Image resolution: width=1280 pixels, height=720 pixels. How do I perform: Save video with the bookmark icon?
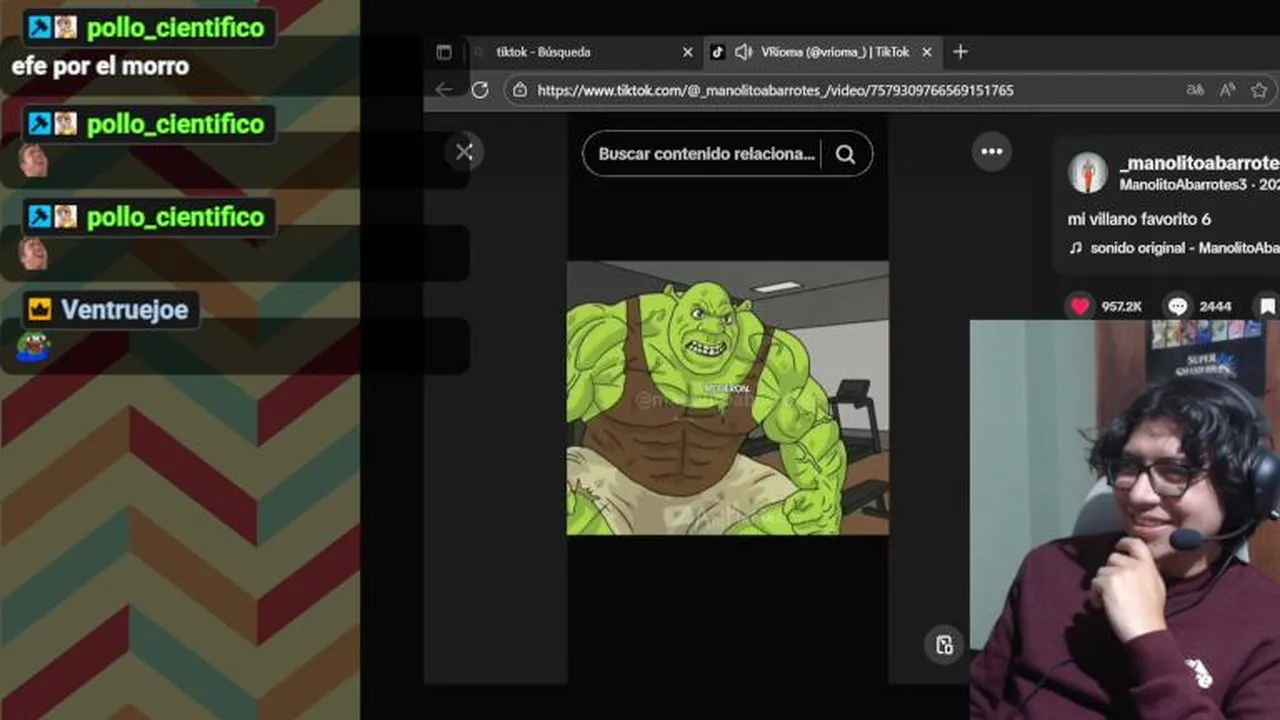click(1268, 306)
